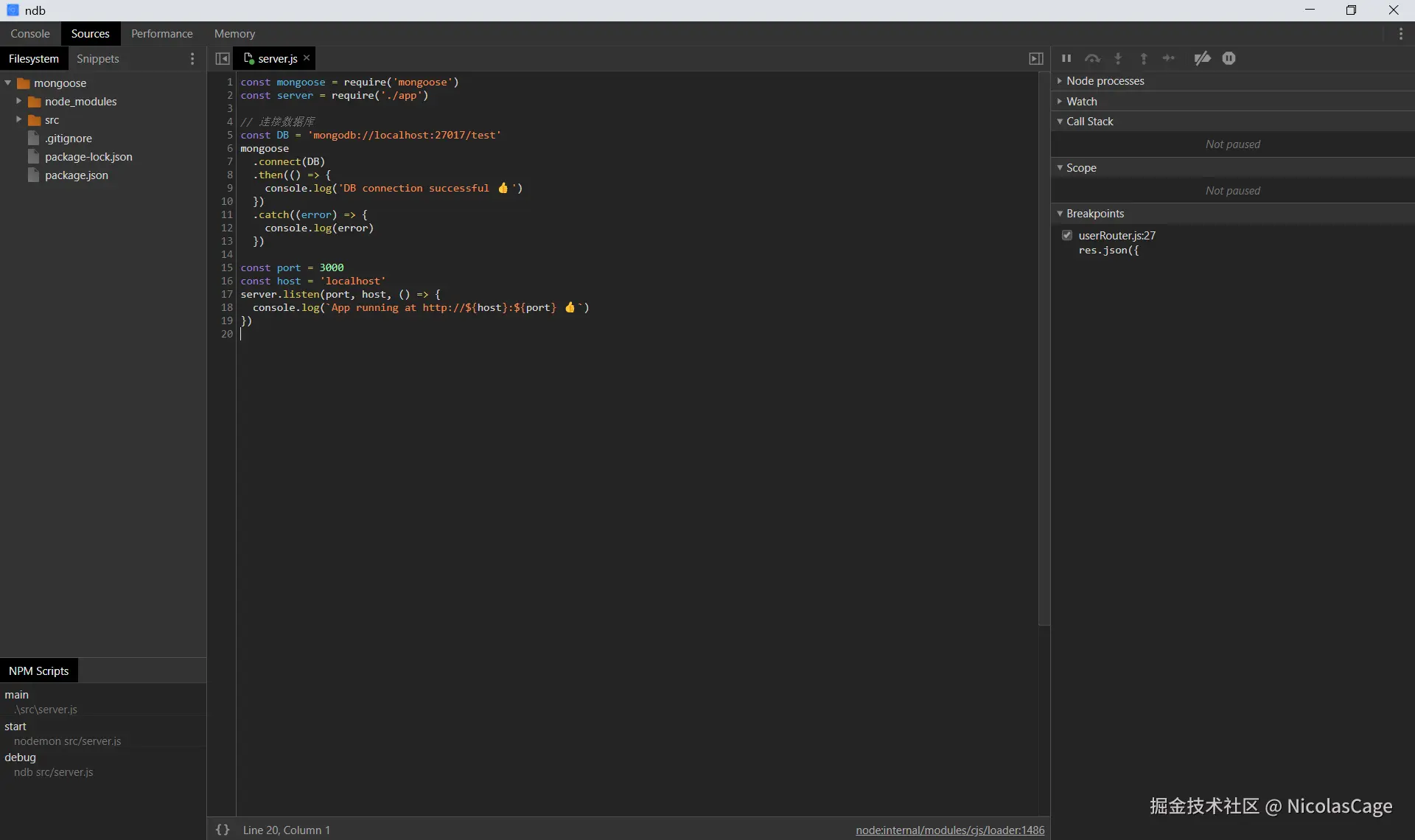Click the Step over icon
The image size is (1415, 840).
click(x=1092, y=58)
